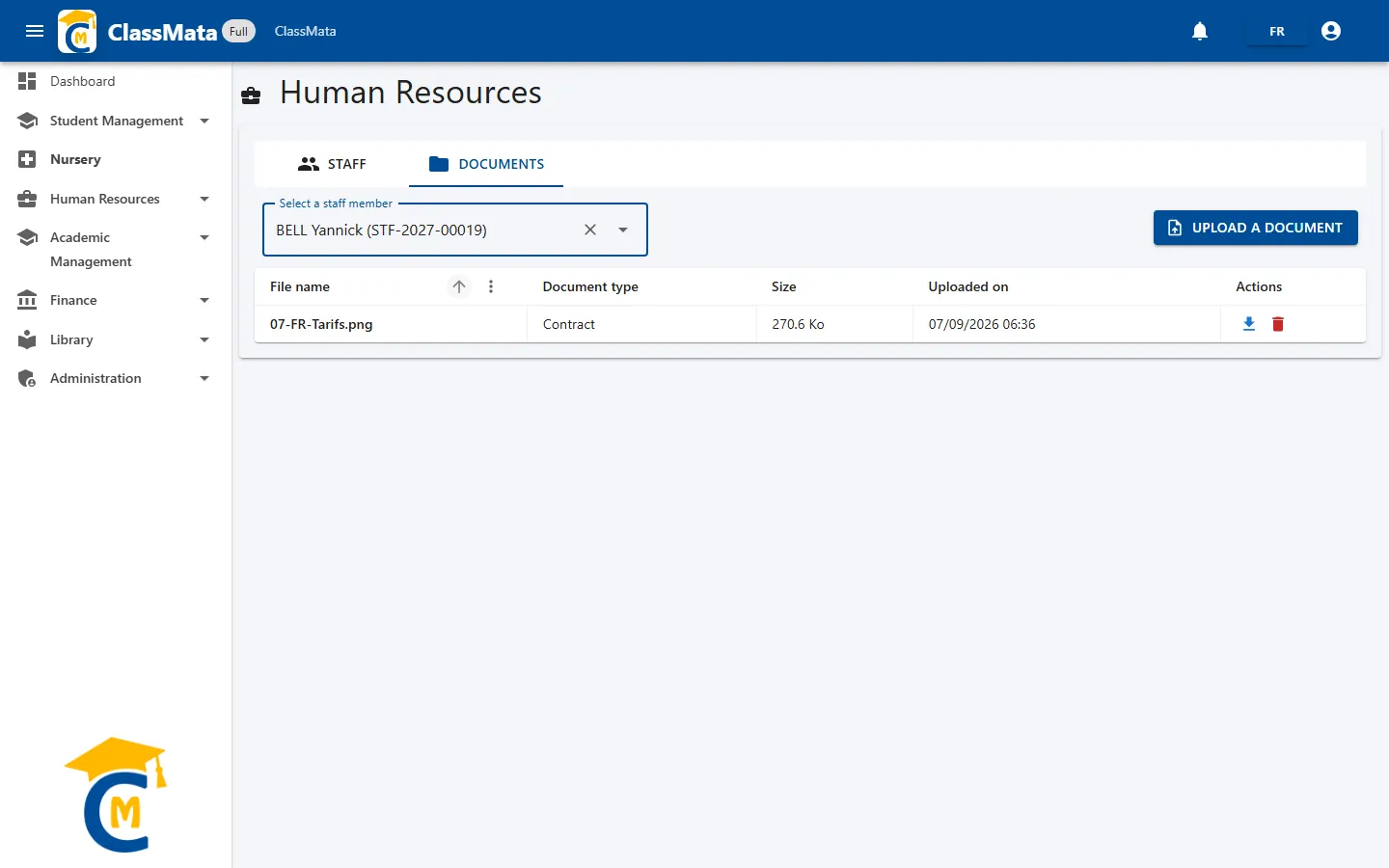Click the Size column header
The width and height of the screenshot is (1389, 868).
784,286
